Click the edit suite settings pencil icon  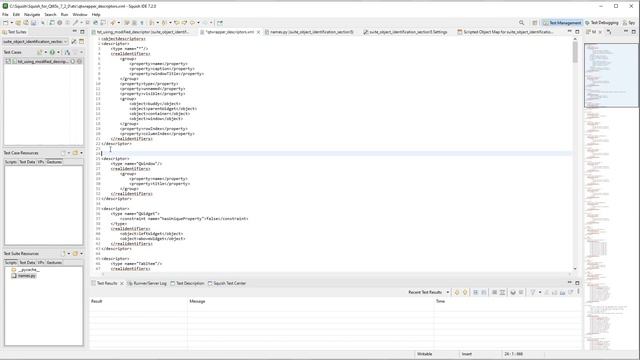pos(74,41)
